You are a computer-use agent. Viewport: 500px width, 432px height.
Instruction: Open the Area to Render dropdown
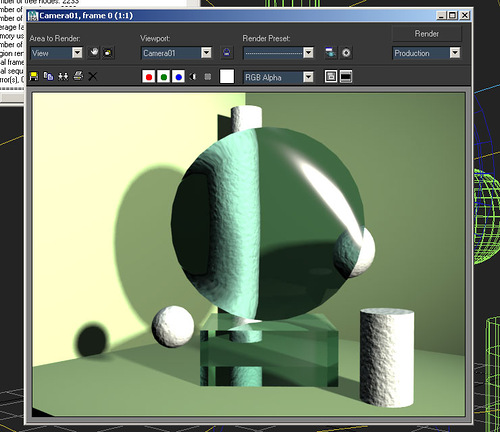click(56, 53)
